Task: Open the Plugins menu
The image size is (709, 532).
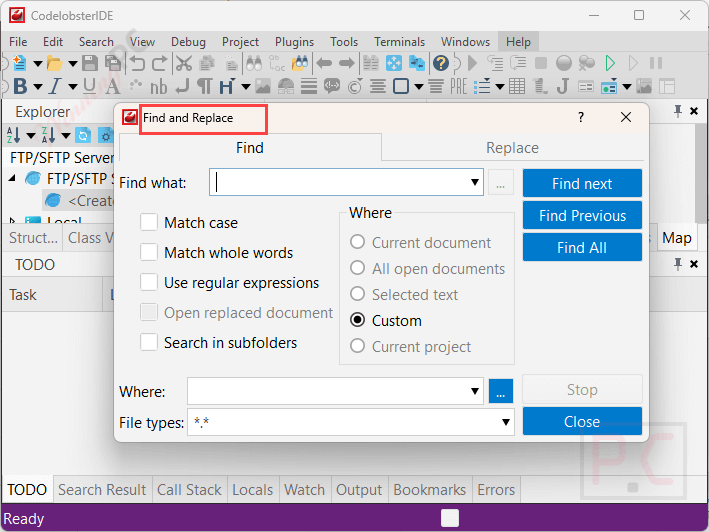Action: click(x=294, y=42)
